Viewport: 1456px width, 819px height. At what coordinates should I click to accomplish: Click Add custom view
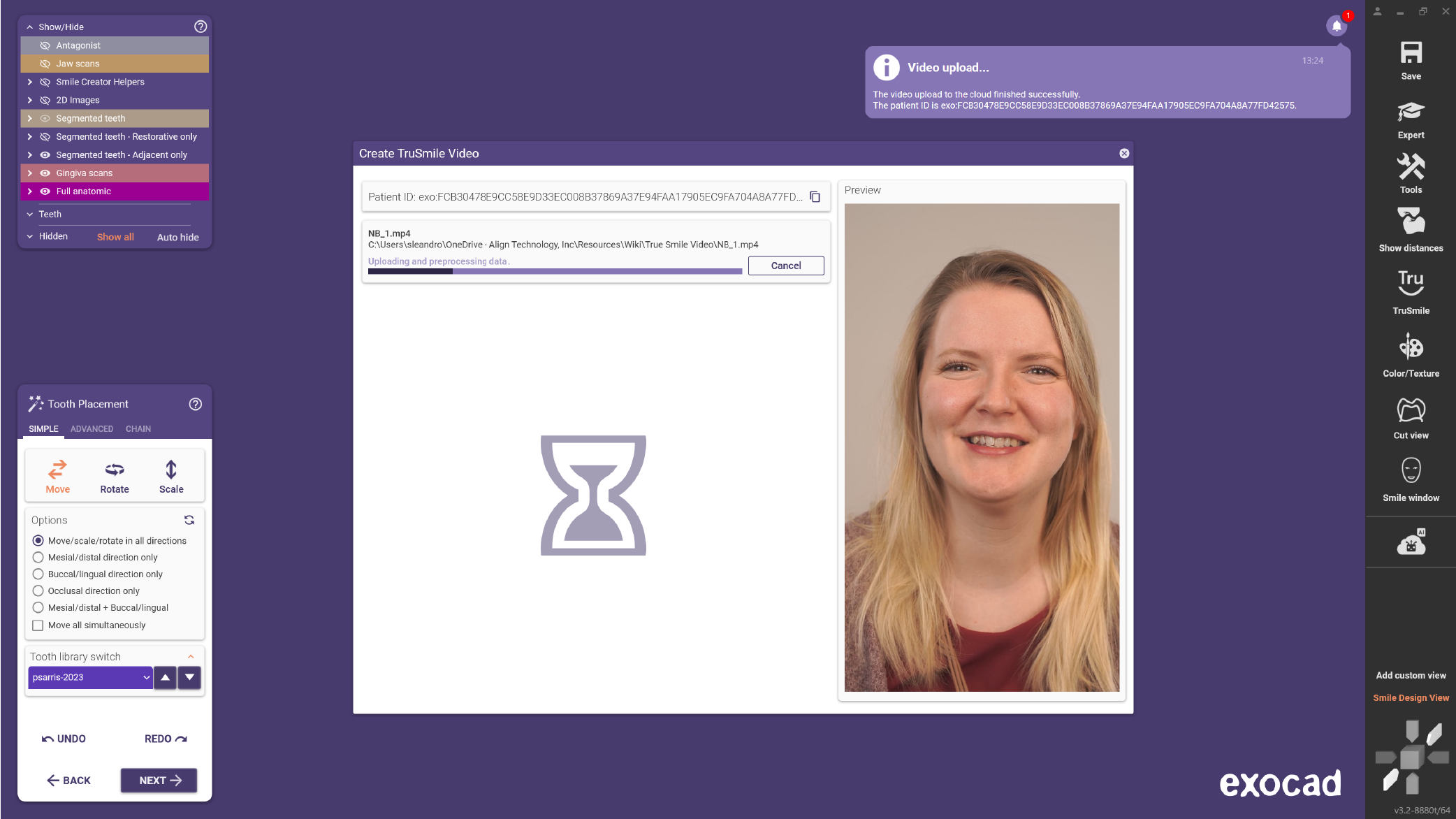(x=1411, y=676)
